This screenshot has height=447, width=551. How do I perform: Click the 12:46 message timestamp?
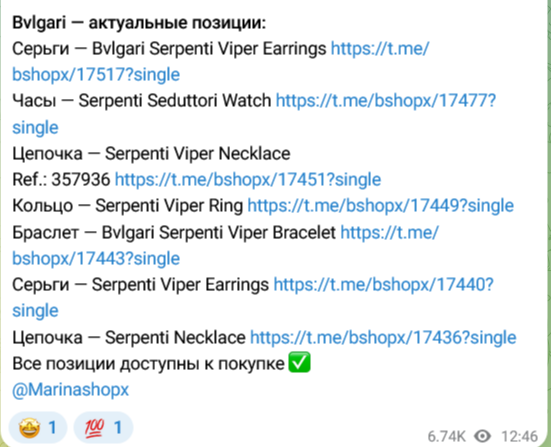(519, 436)
